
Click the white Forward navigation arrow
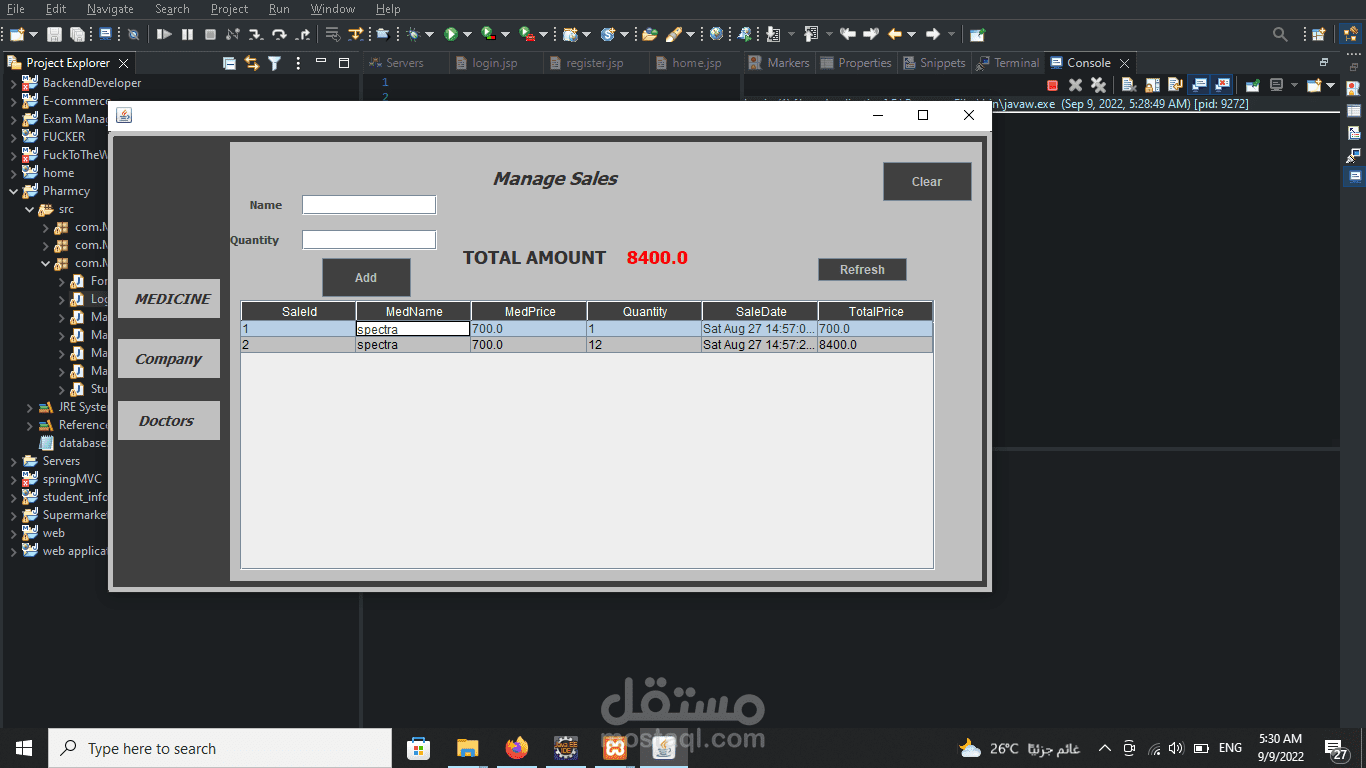click(933, 34)
